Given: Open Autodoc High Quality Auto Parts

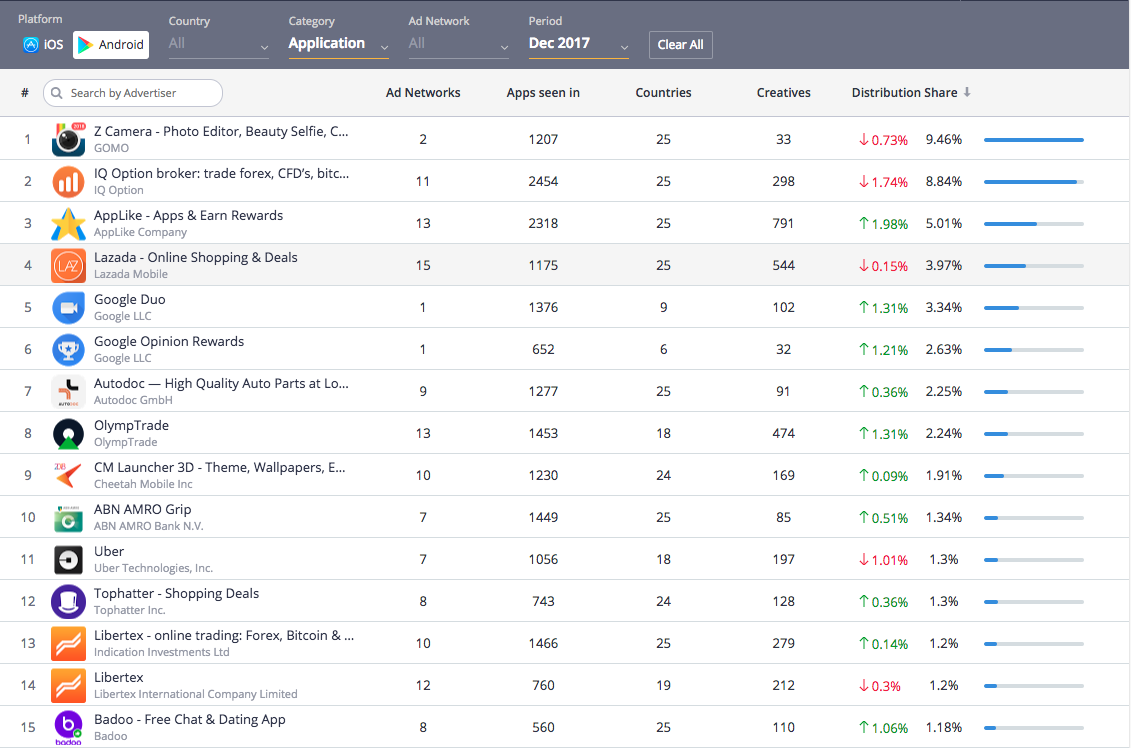Looking at the screenshot, I should tap(221, 383).
